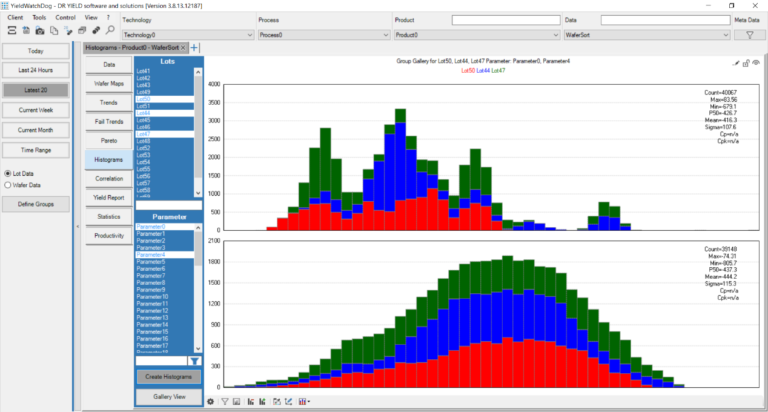The width and height of the screenshot is (768, 412).
Task: Click the camera snapshot icon in the toolbar
Action: tap(40, 30)
